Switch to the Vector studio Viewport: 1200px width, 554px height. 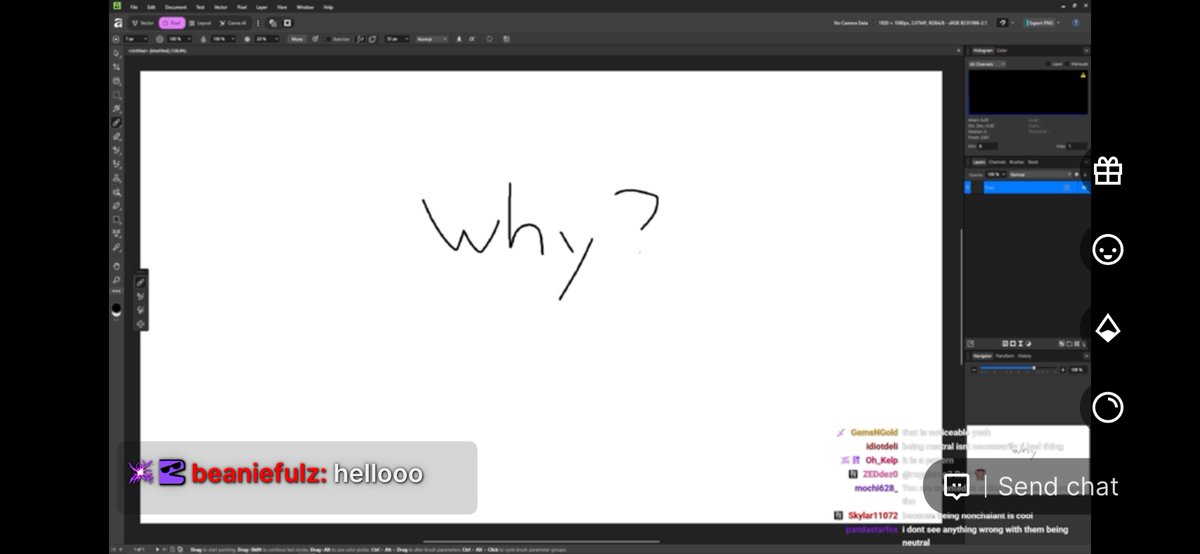point(143,22)
